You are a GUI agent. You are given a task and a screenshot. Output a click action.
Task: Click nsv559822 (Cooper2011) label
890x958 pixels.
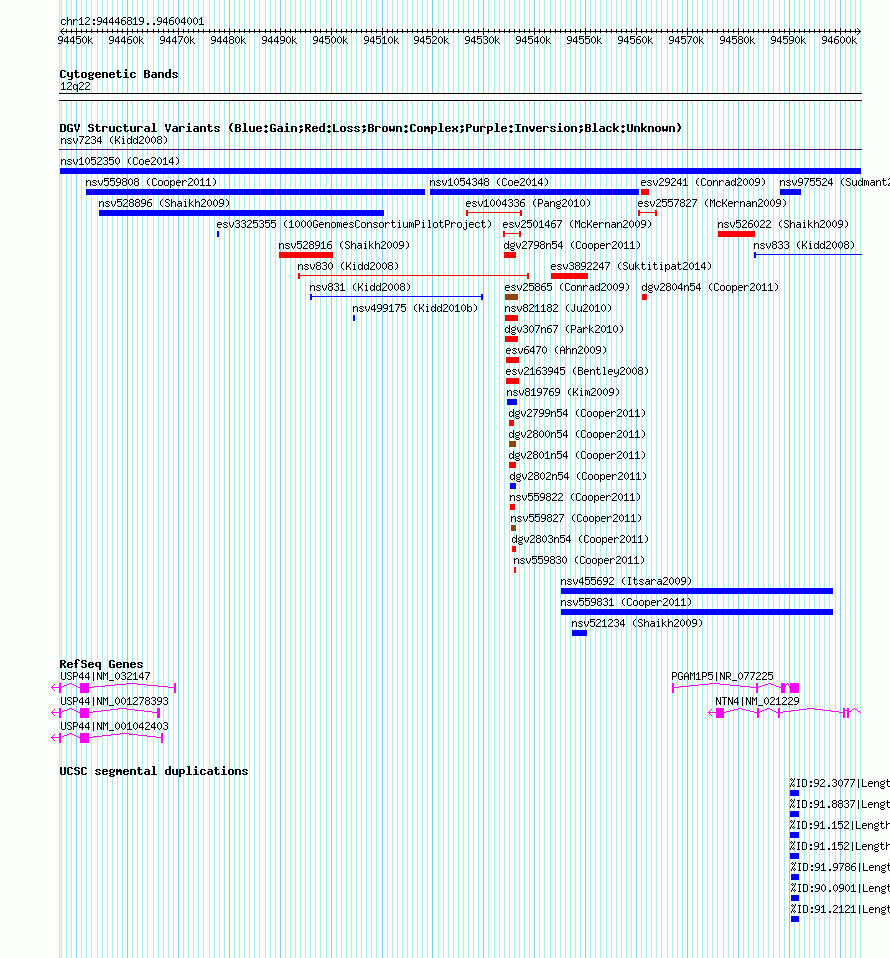click(x=575, y=497)
